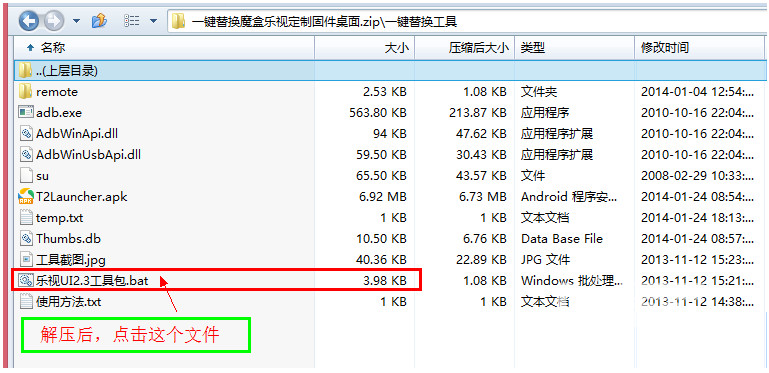The image size is (769, 373).
Task: Open the navigation history dropdown arrow
Action: [x=77, y=21]
